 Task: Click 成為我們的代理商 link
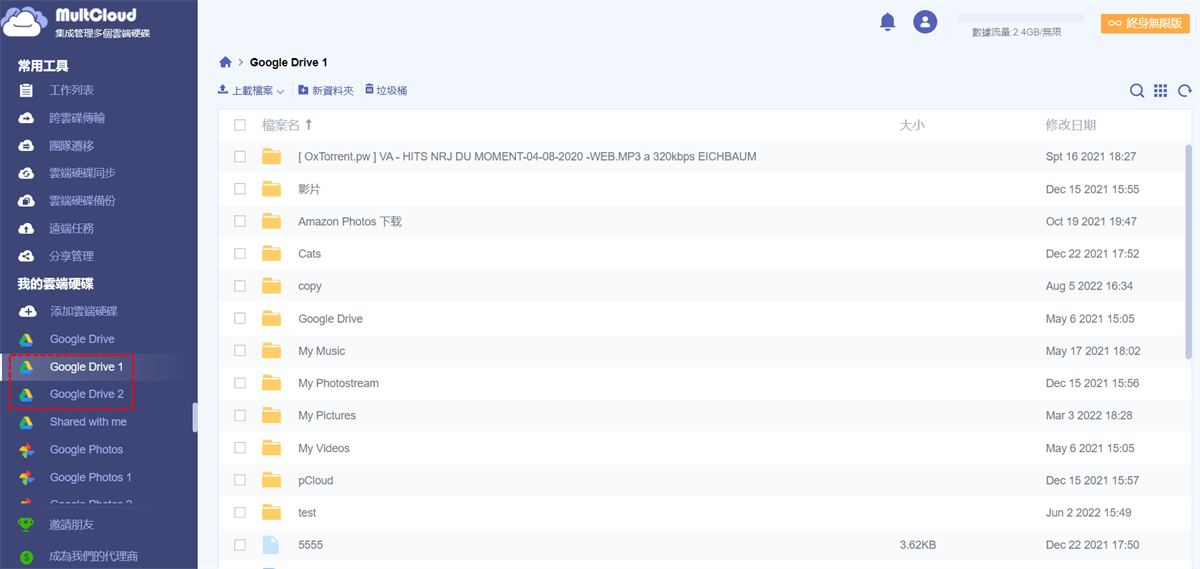pos(93,557)
